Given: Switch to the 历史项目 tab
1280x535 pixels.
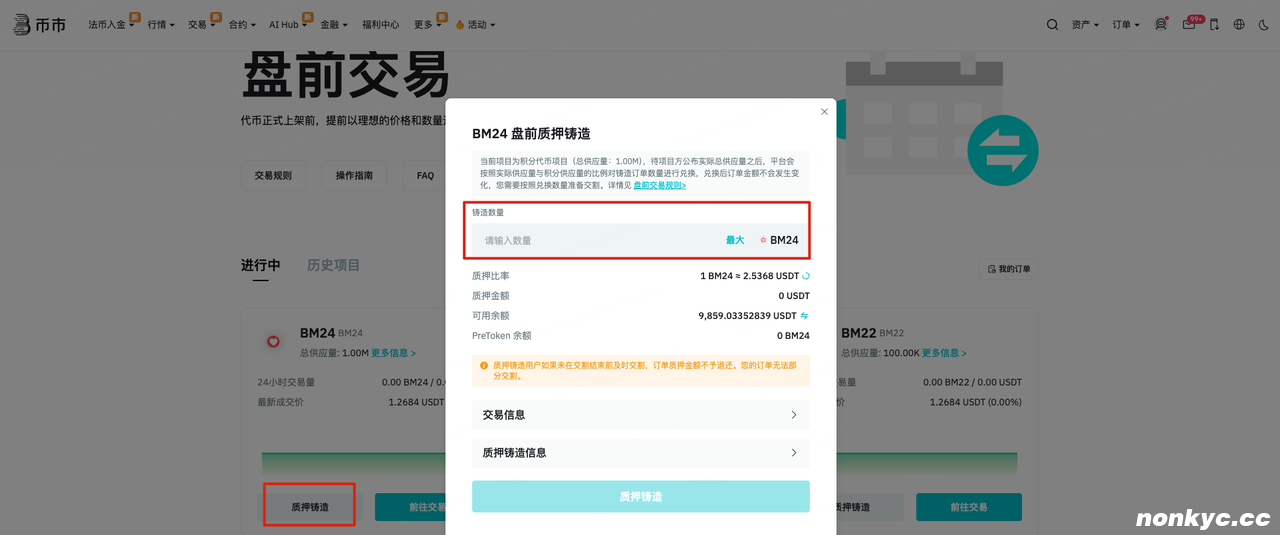Looking at the screenshot, I should click(x=333, y=265).
